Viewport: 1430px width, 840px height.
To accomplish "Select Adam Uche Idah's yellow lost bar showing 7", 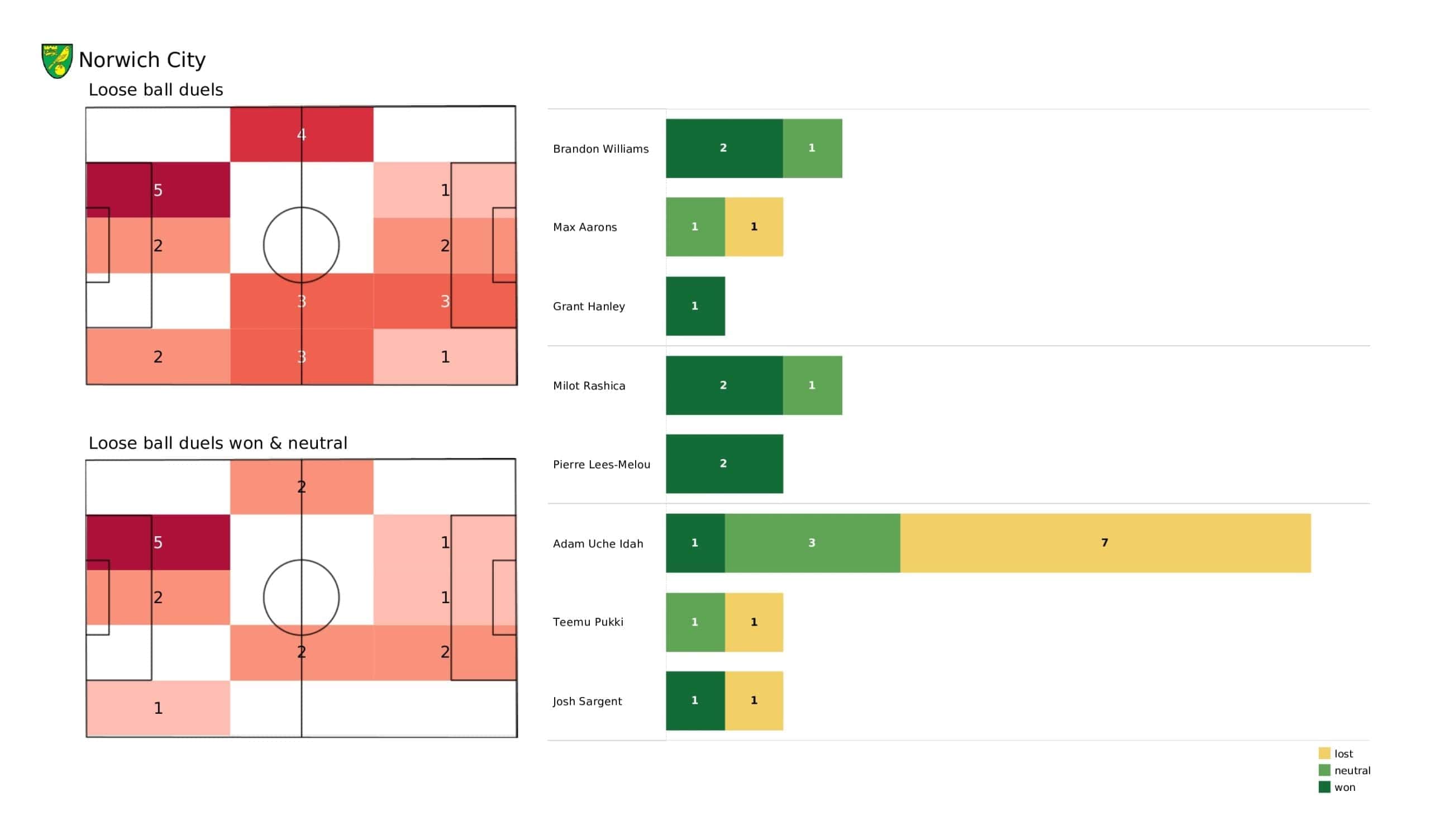I will tap(1105, 543).
